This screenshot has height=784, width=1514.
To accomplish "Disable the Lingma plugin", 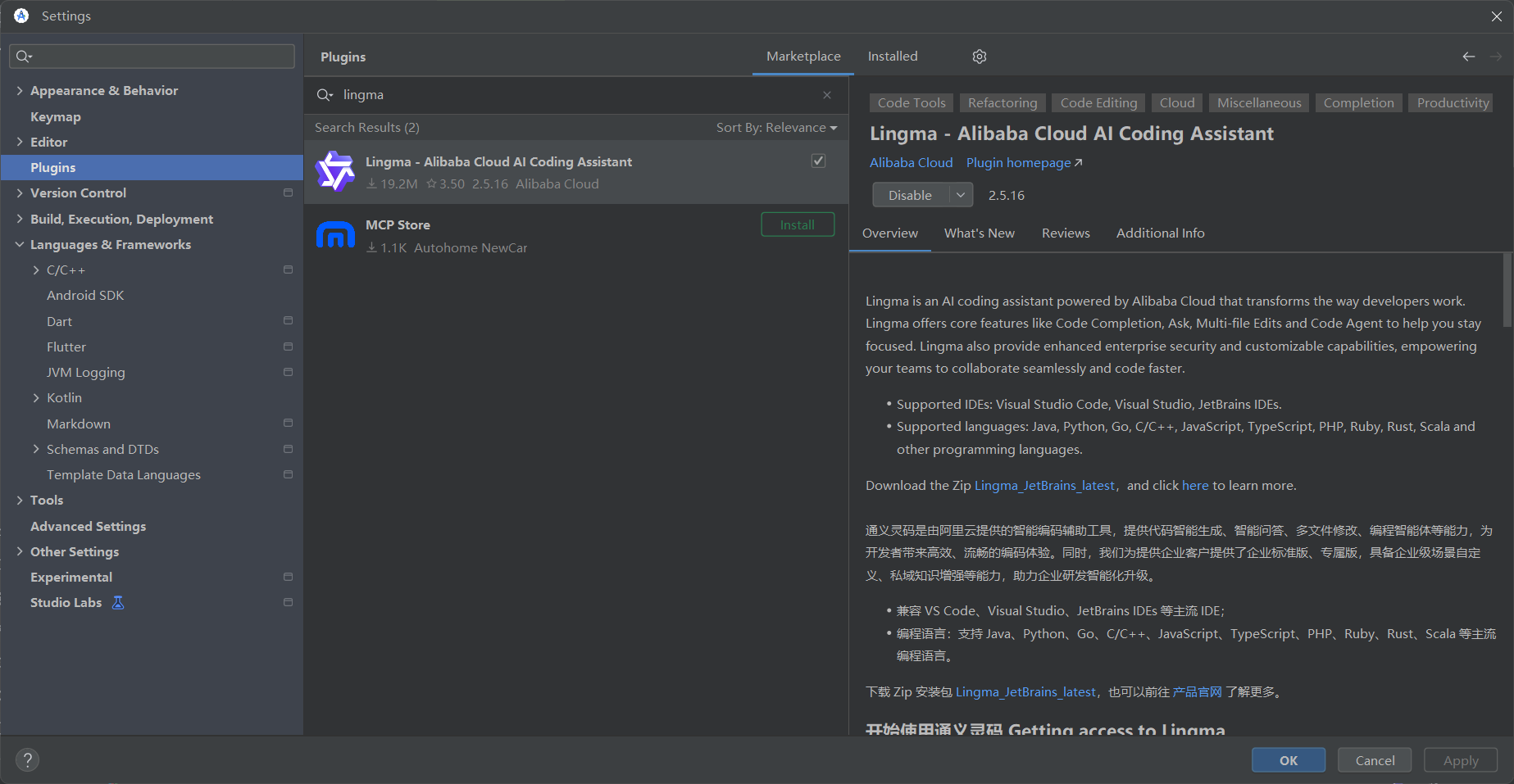I will [x=911, y=196].
